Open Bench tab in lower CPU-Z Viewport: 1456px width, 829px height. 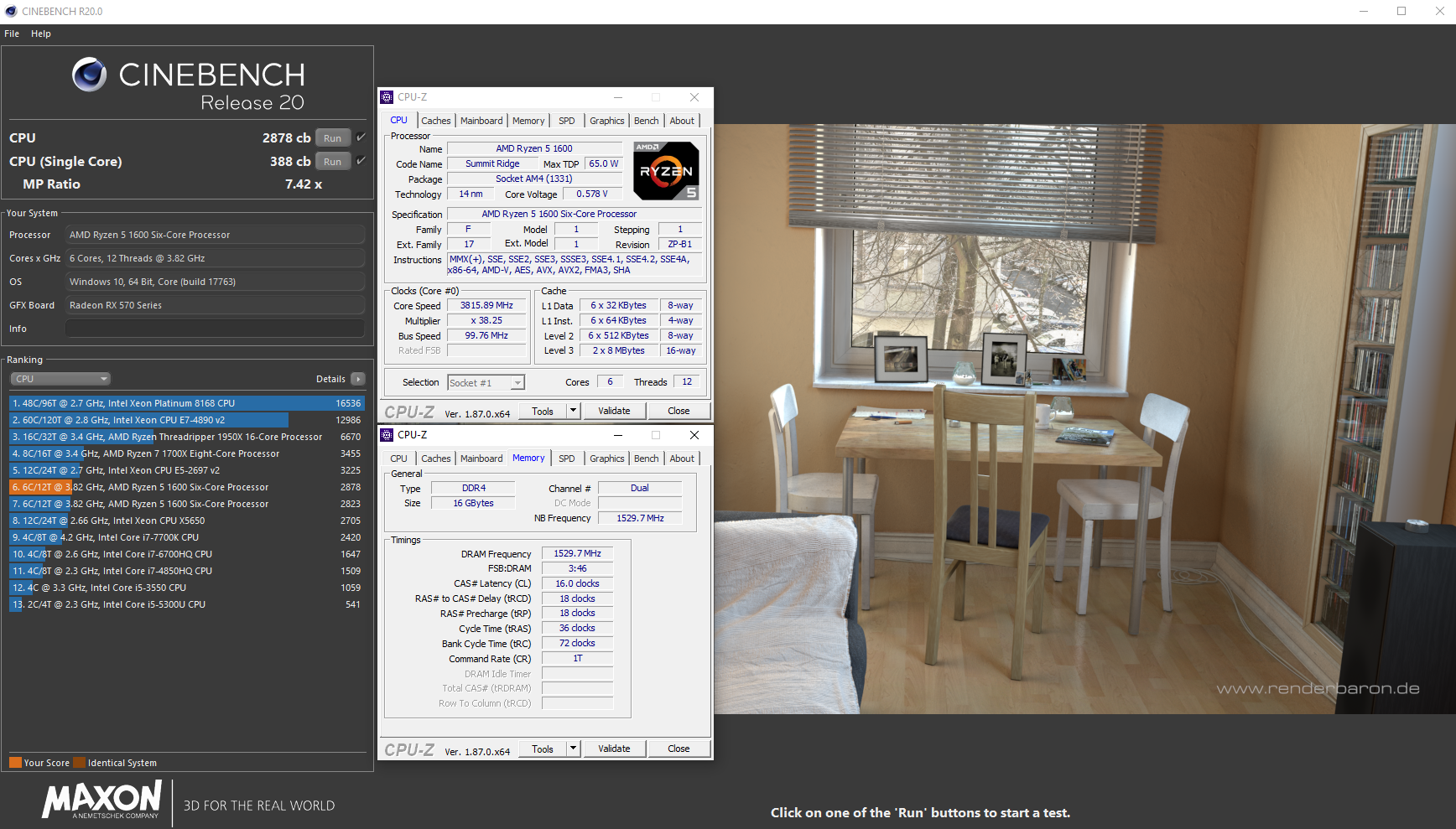pyautogui.click(x=647, y=459)
